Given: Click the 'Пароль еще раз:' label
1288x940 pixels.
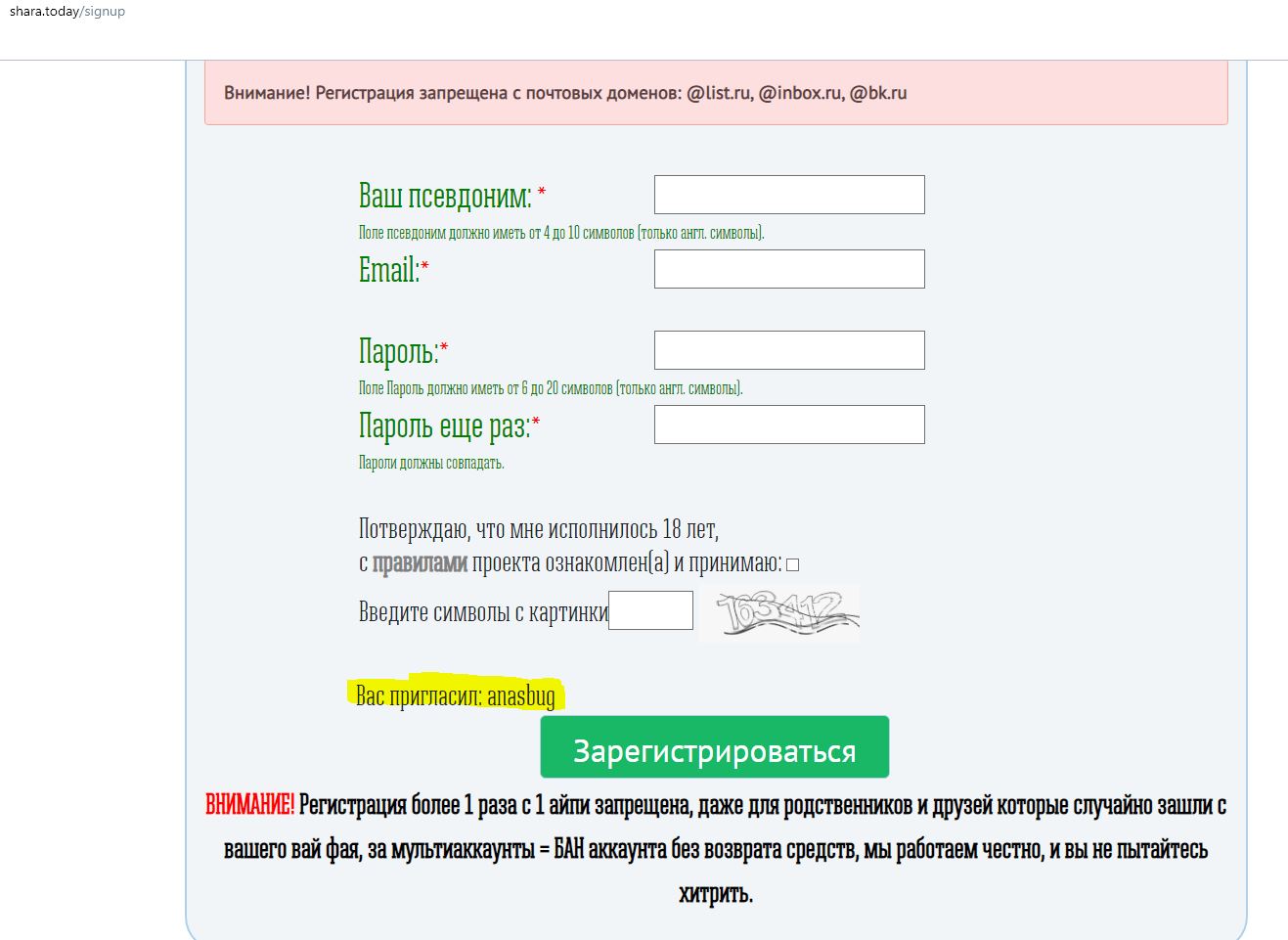Looking at the screenshot, I should tap(444, 425).
